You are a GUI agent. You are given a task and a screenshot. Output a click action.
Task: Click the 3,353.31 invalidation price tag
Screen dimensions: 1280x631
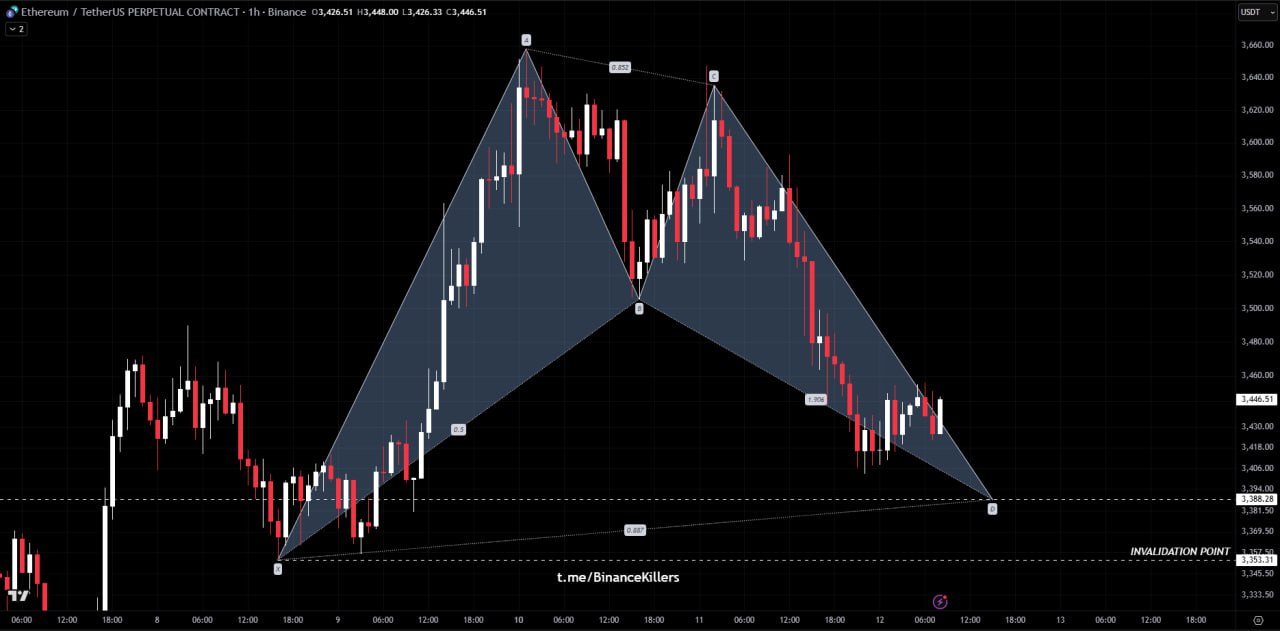point(1256,560)
